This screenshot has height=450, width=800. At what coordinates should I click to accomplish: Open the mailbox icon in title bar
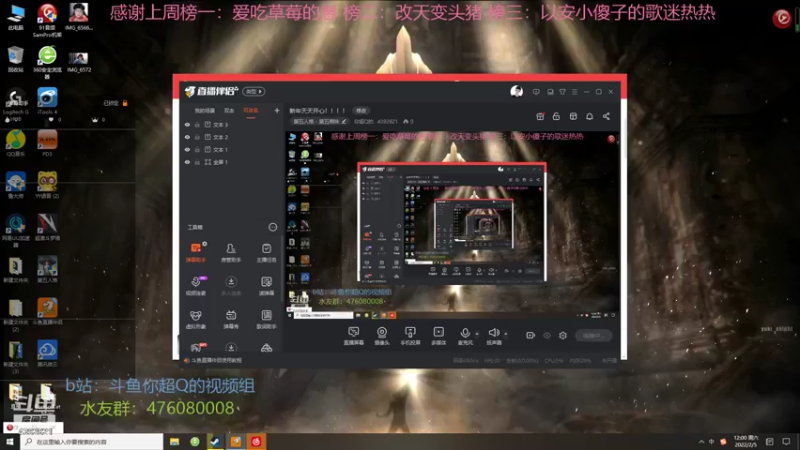point(550,92)
